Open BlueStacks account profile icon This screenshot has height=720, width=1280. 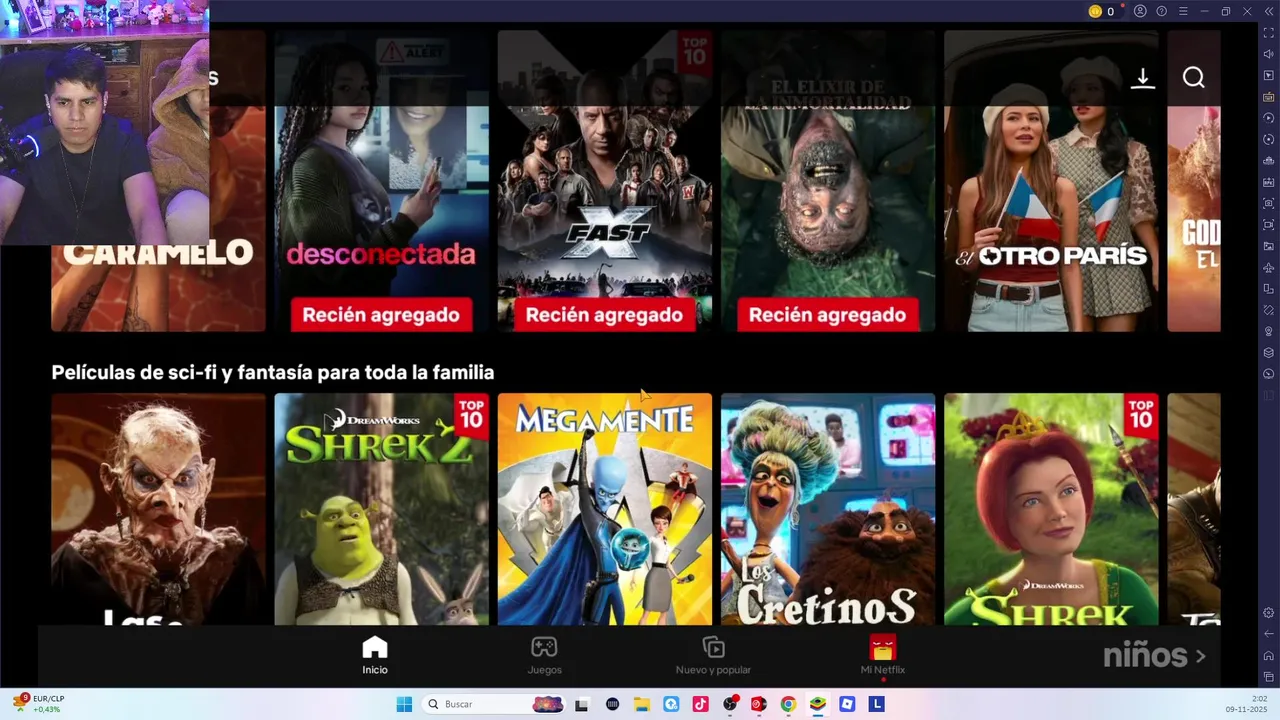(x=1140, y=11)
